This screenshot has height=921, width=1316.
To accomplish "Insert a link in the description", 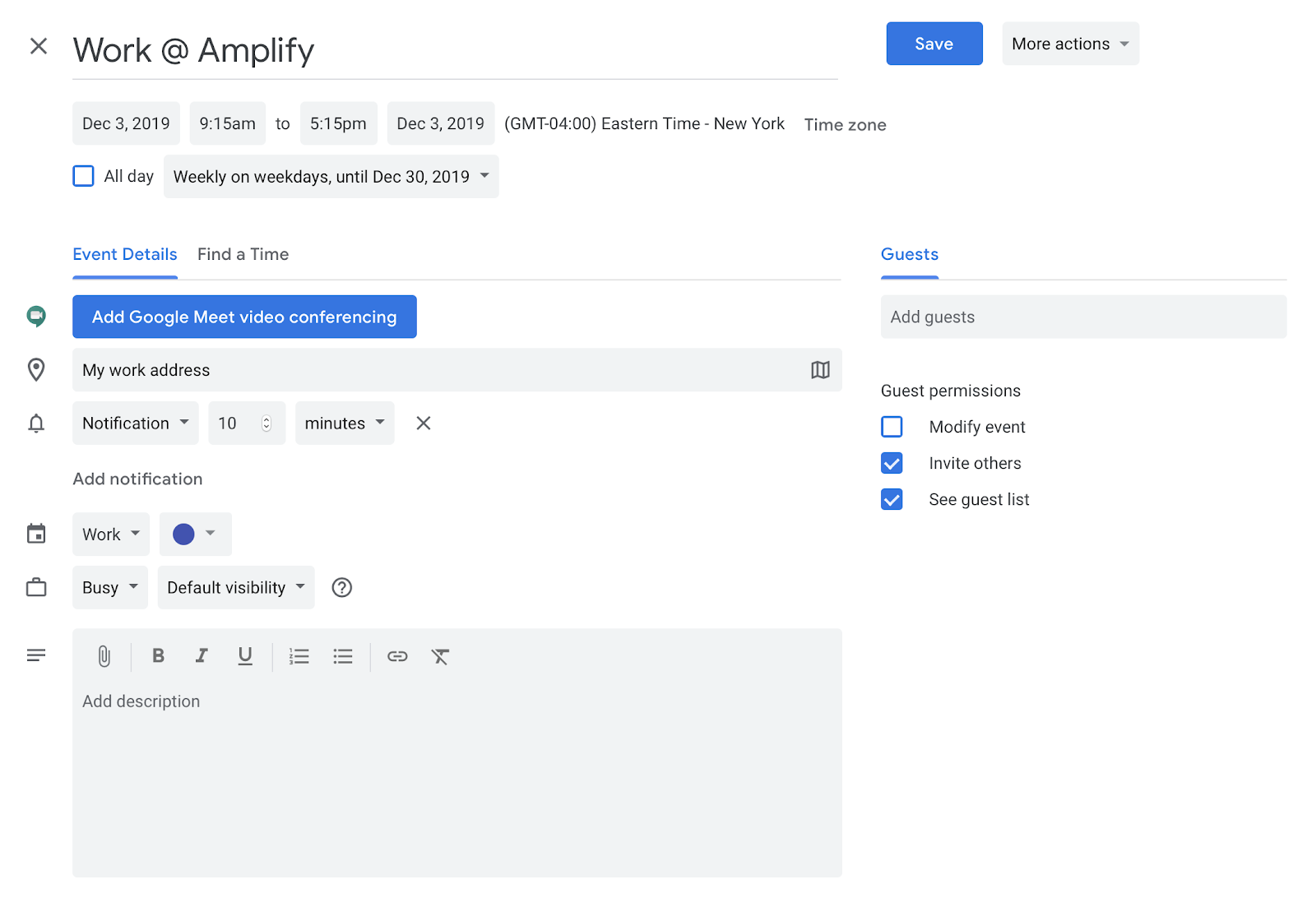I will [397, 656].
